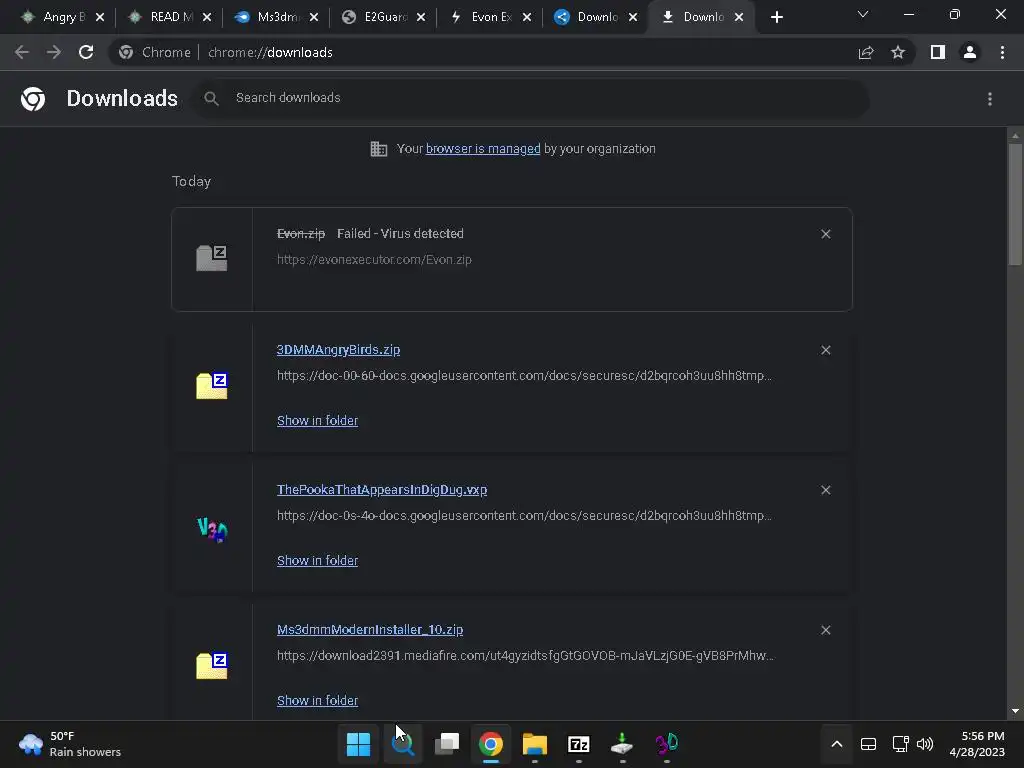1024x768 pixels.
Task: Open the network tray icon
Action: click(x=901, y=744)
